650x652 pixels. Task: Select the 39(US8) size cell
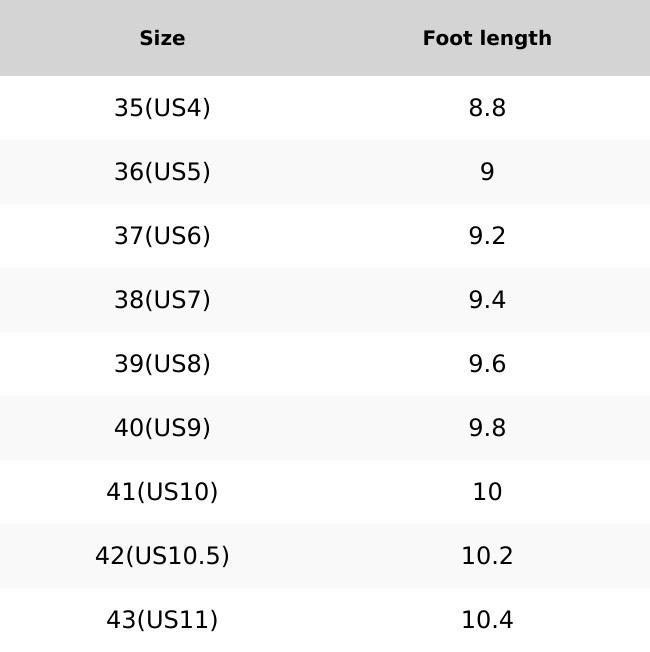[x=162, y=364]
